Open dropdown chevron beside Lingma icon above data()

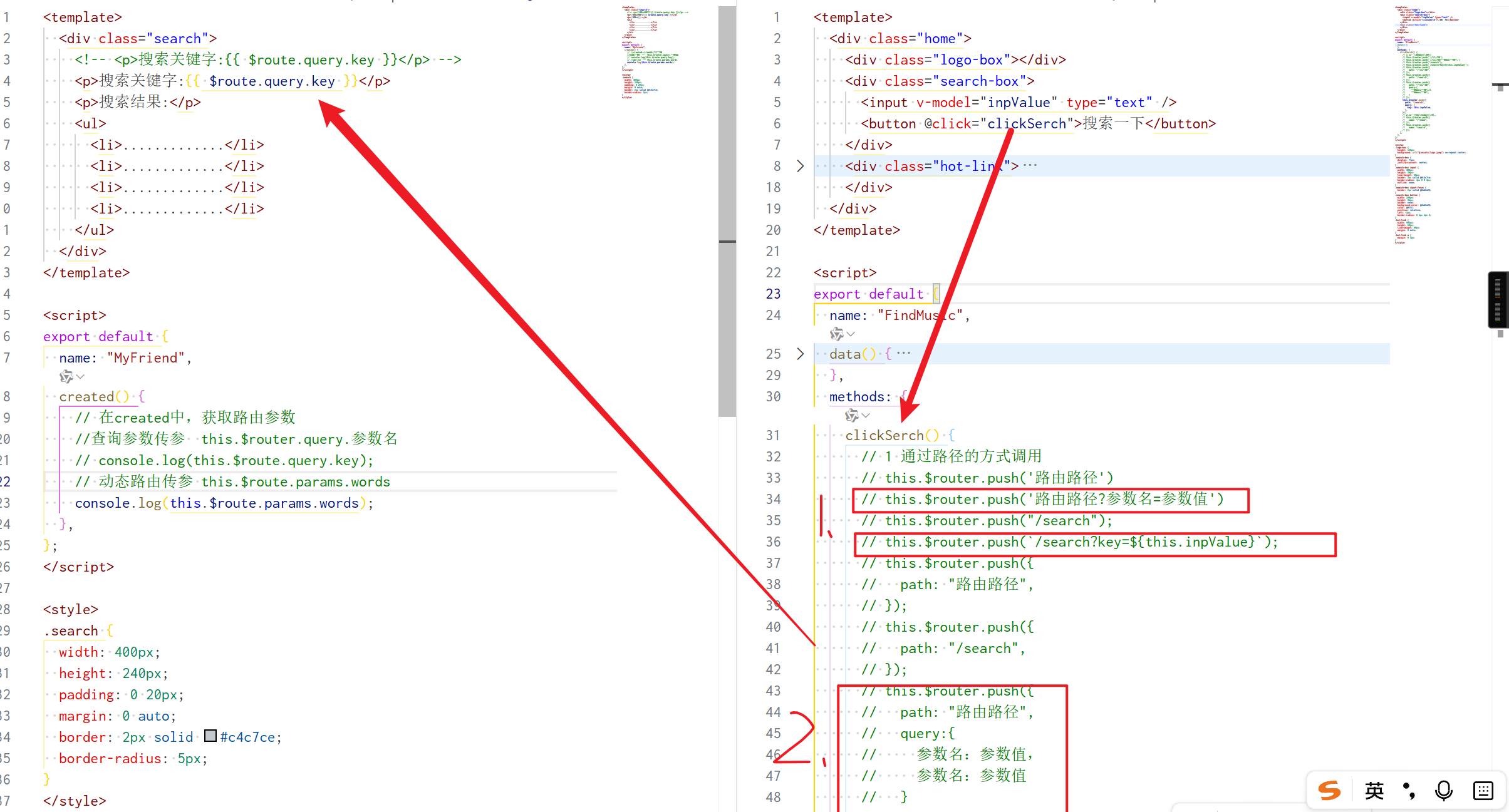click(x=851, y=334)
